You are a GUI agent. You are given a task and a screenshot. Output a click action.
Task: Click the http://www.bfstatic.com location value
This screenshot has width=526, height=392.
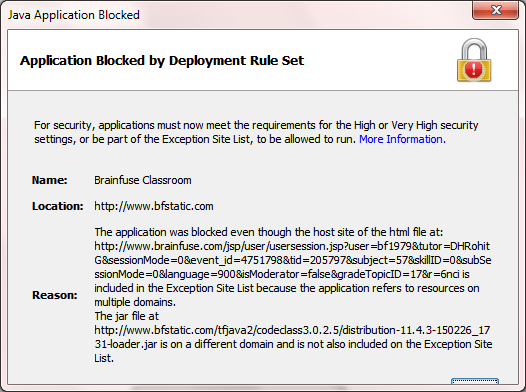coord(154,206)
